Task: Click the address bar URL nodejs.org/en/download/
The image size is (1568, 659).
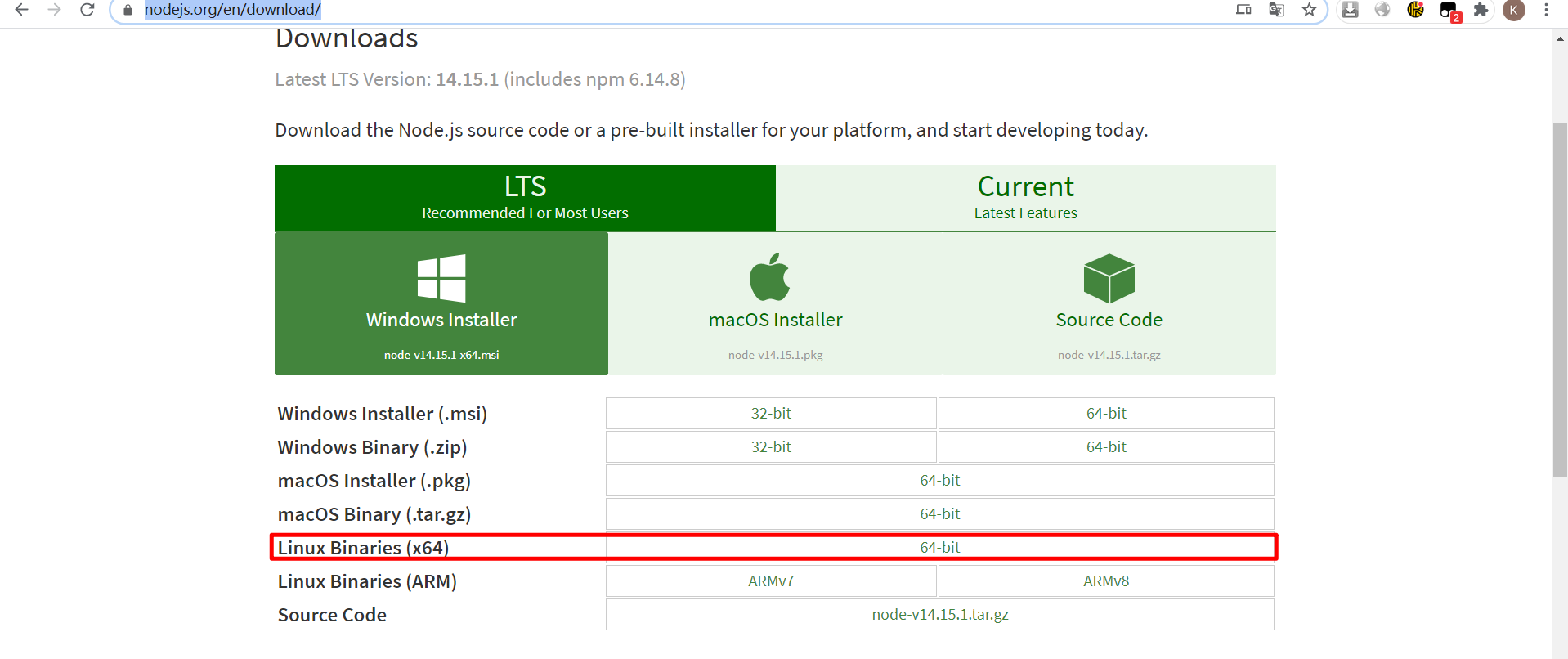Action: coord(232,10)
